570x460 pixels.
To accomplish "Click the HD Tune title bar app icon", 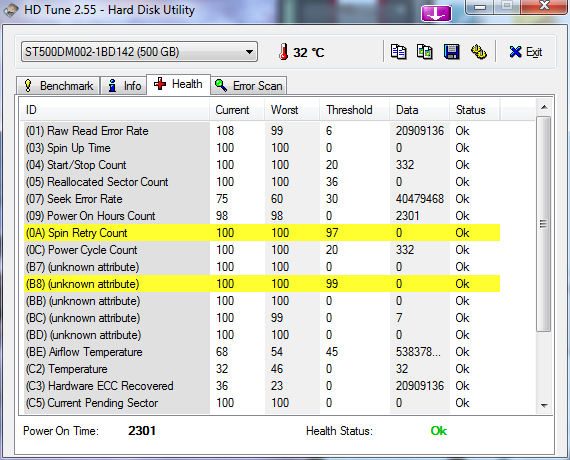I will coord(11,10).
